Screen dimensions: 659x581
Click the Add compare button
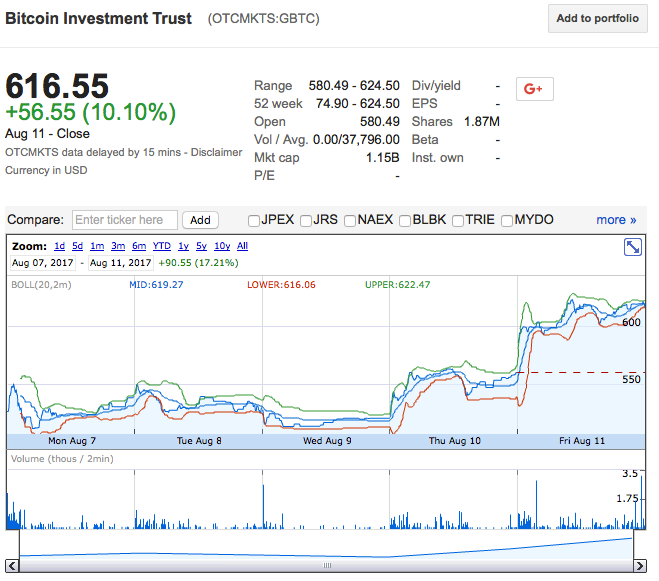click(x=200, y=220)
